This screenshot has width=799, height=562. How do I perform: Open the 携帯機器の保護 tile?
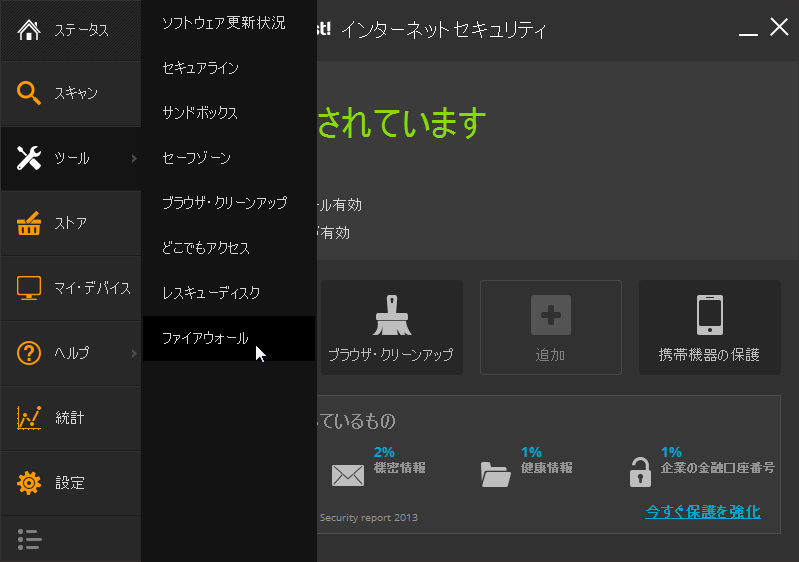(709, 328)
